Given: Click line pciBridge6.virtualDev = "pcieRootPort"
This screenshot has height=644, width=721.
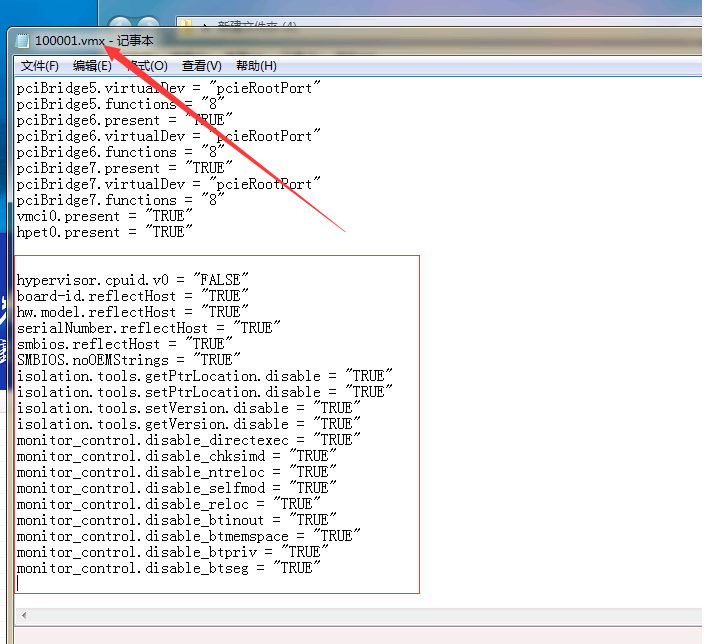Looking at the screenshot, I should click(169, 136).
